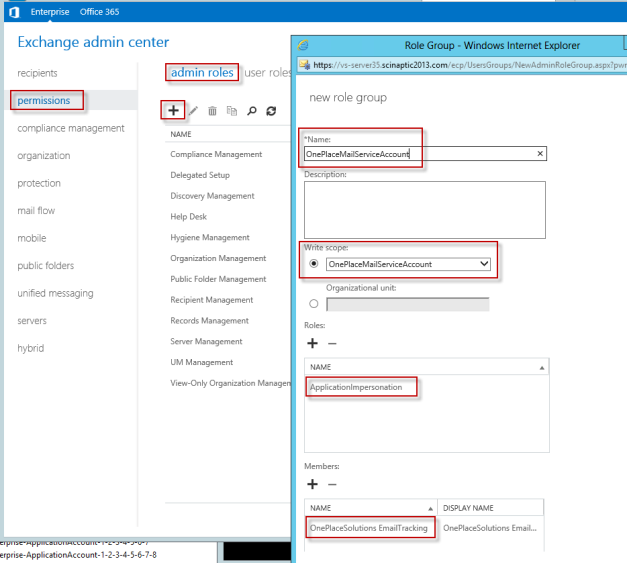
Task: Select the Hygiene Management role group
Action: pyautogui.click(x=210, y=238)
